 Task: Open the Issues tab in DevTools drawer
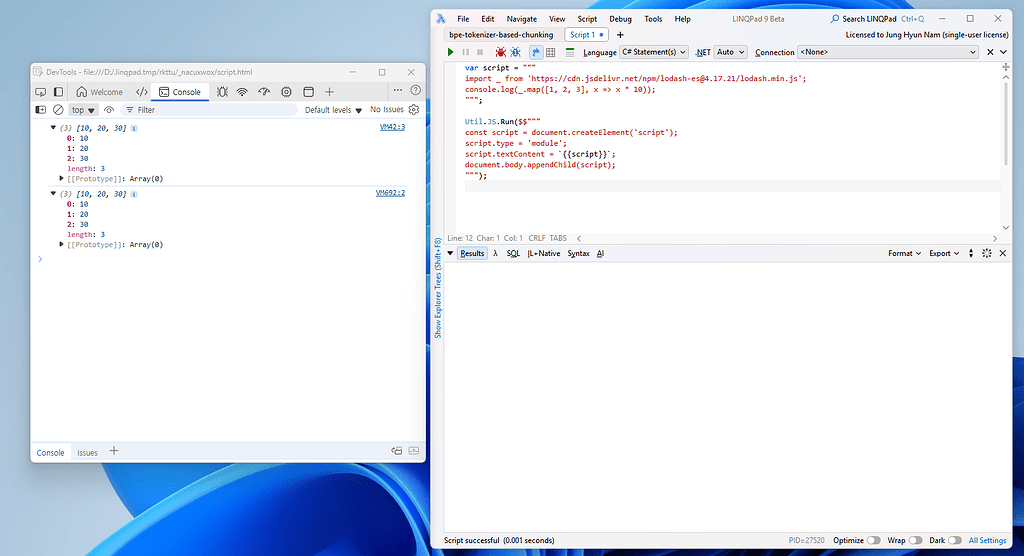click(88, 453)
